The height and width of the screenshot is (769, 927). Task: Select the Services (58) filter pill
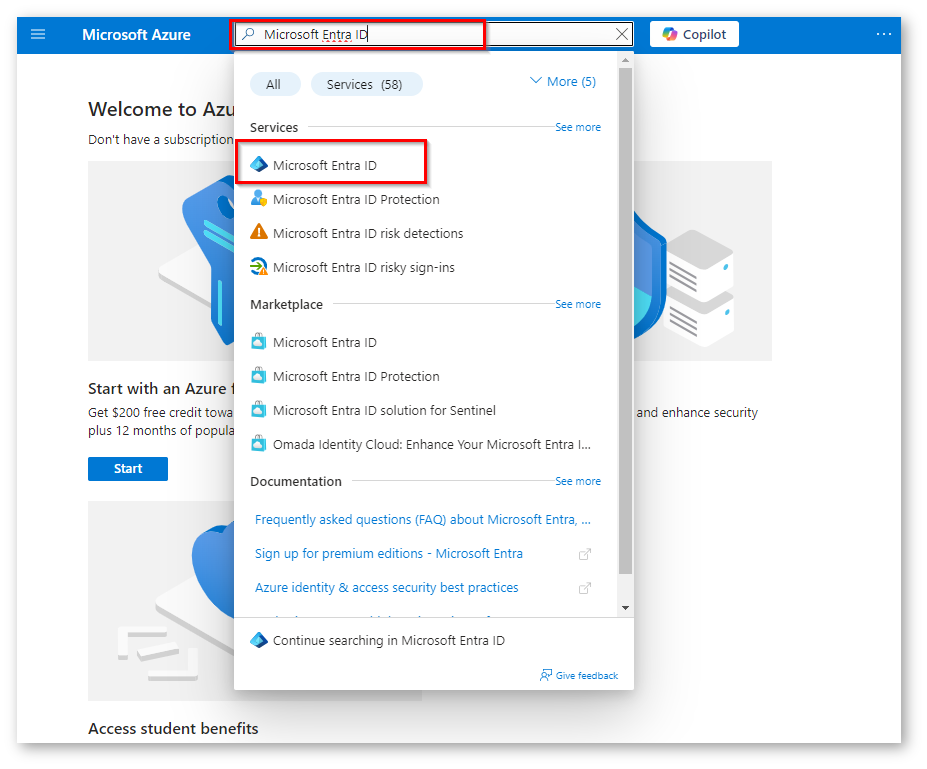pos(365,85)
